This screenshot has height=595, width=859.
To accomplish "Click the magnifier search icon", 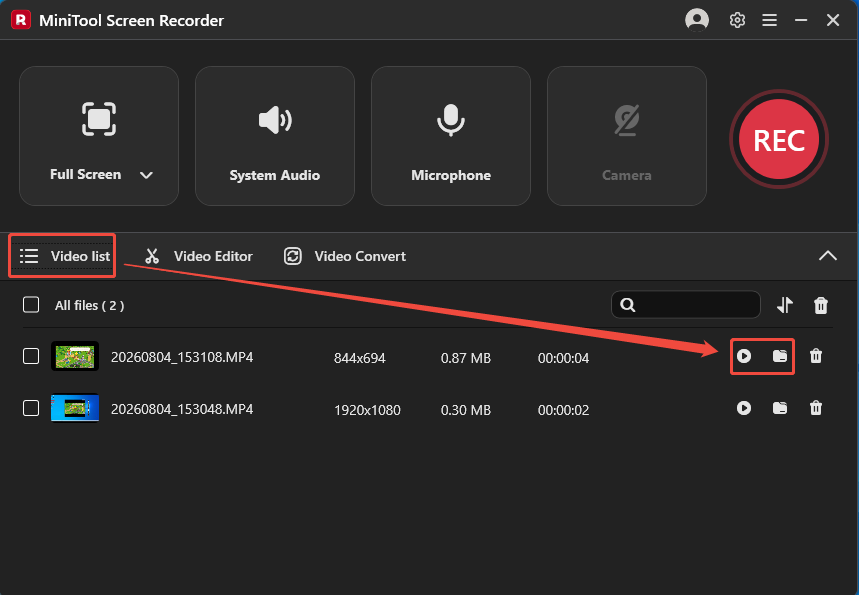I will tap(628, 305).
